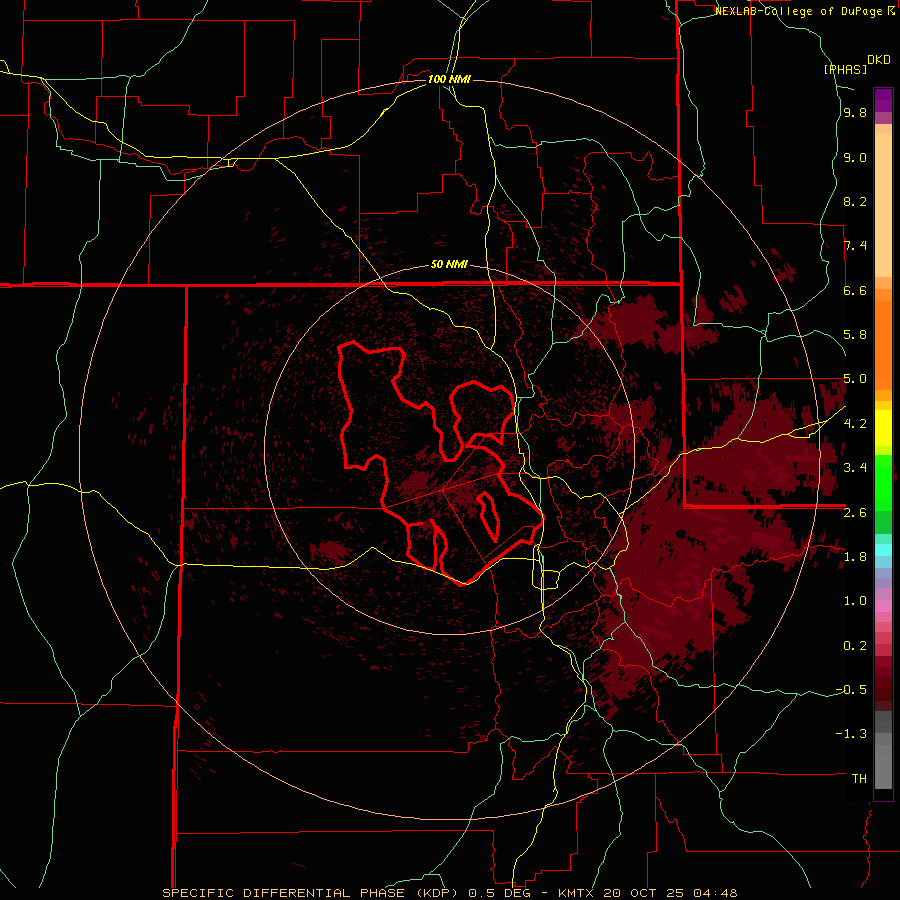Select the bright green color bar segment

pyautogui.click(x=883, y=482)
